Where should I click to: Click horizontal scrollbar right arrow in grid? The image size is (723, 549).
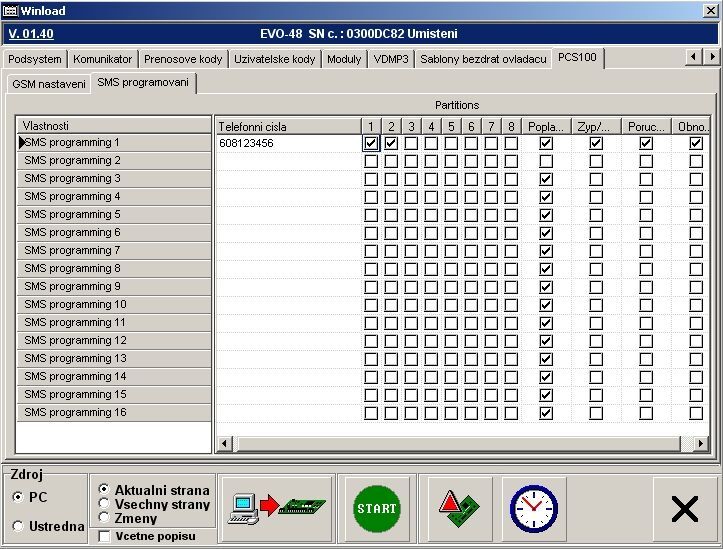(702, 443)
